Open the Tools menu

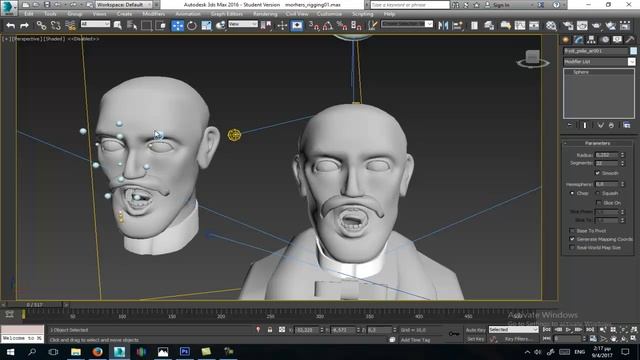[50, 14]
